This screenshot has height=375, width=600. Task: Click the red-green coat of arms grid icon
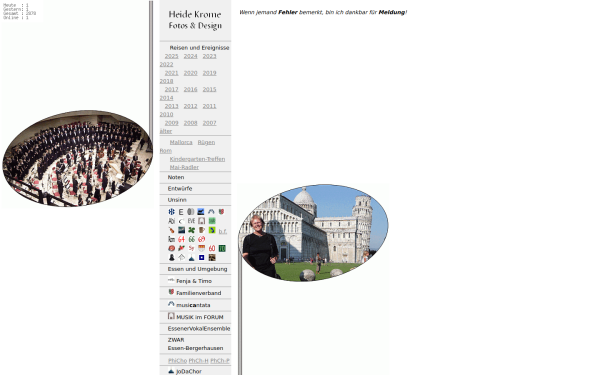(x=221, y=212)
